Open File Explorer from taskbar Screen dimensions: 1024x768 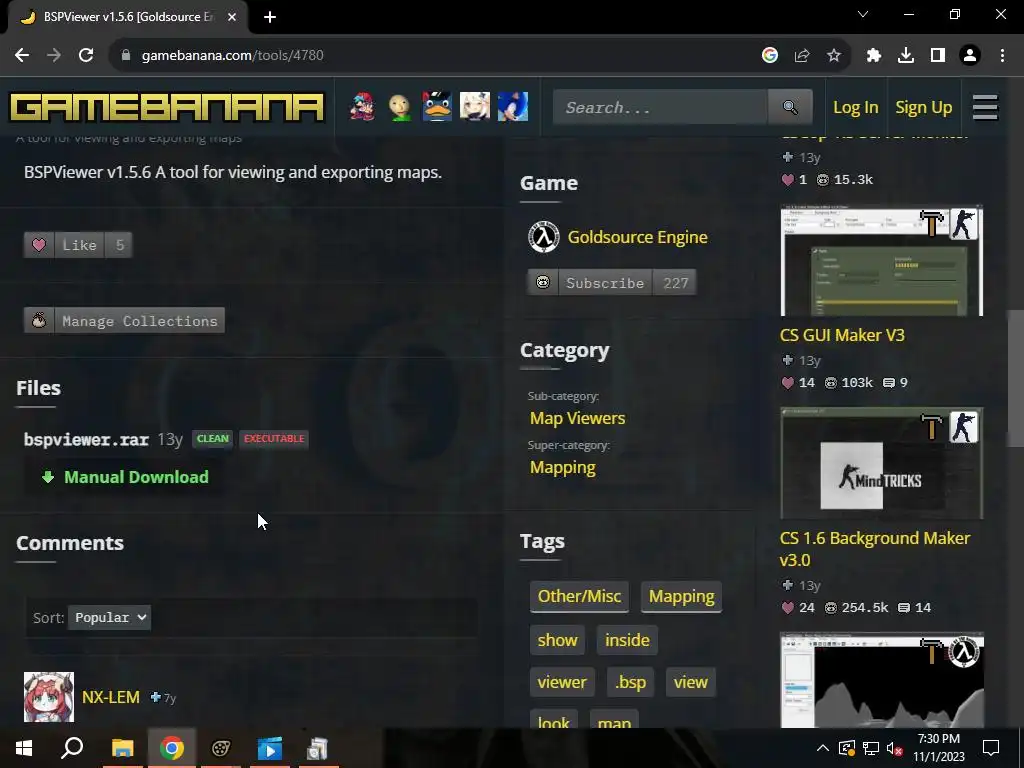(122, 748)
